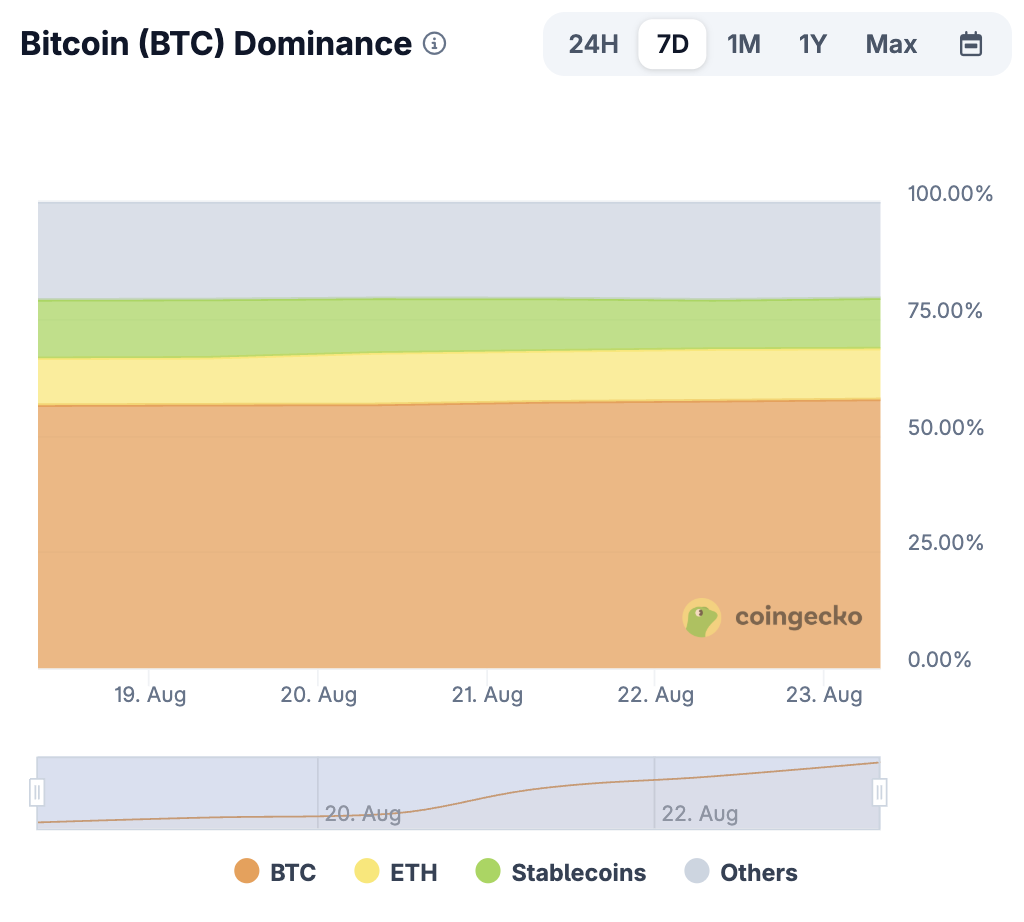Switch to the 1M time range
This screenshot has height=922, width=1024.
click(x=744, y=44)
